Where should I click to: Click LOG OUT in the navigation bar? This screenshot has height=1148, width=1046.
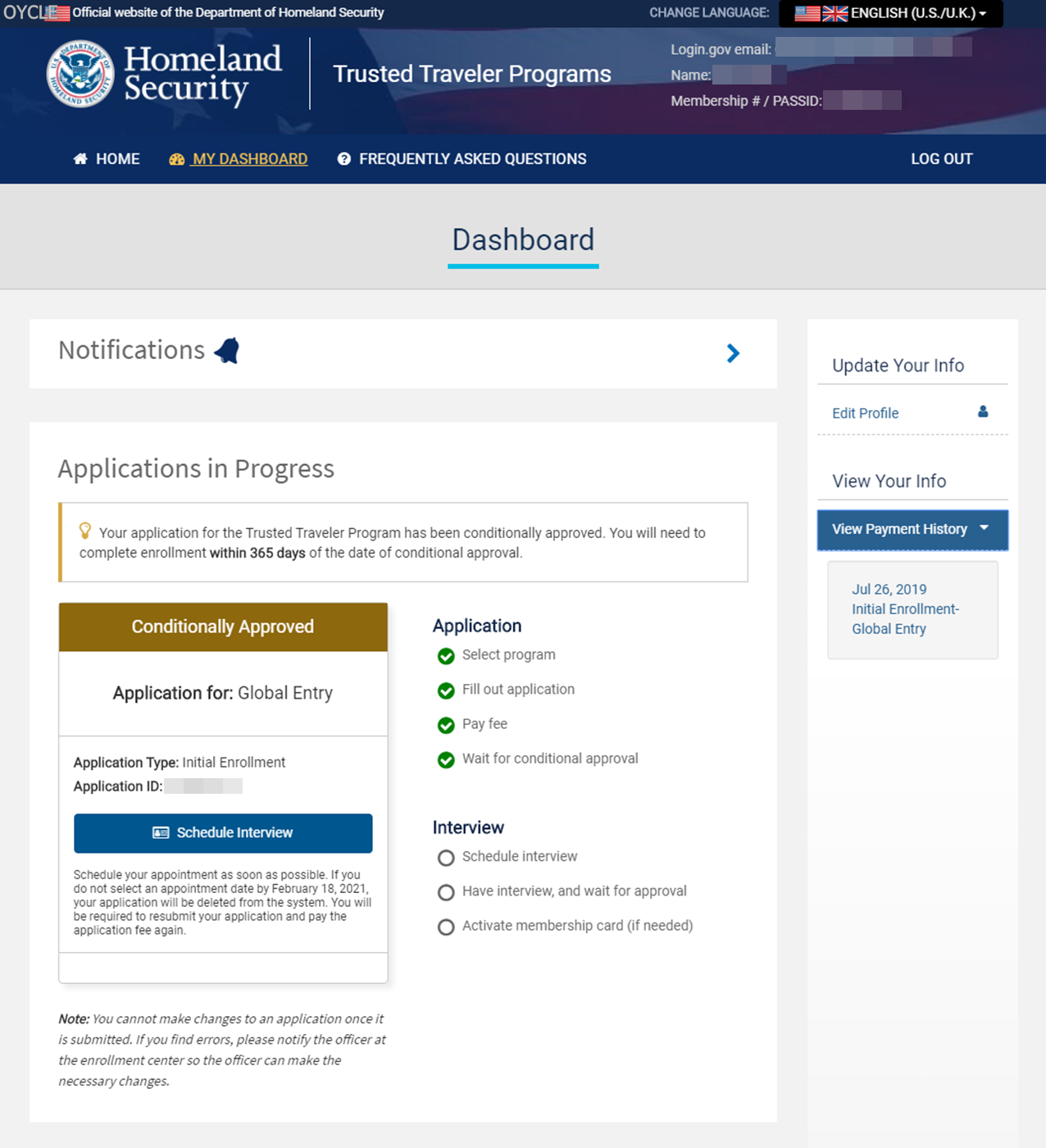click(942, 159)
